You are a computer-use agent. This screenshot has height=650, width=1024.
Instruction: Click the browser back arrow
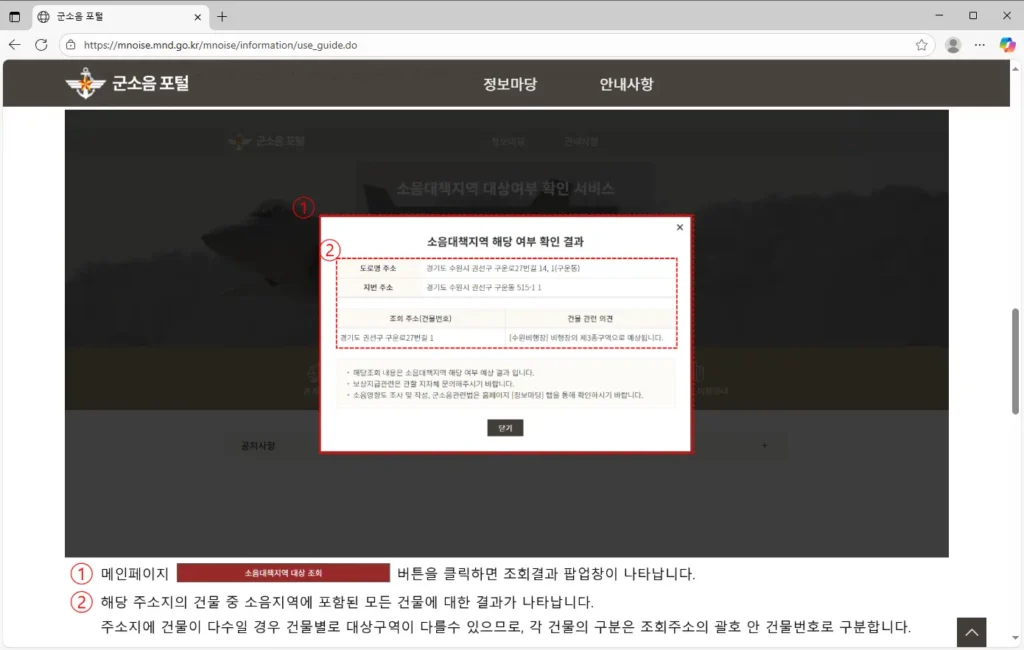15,45
